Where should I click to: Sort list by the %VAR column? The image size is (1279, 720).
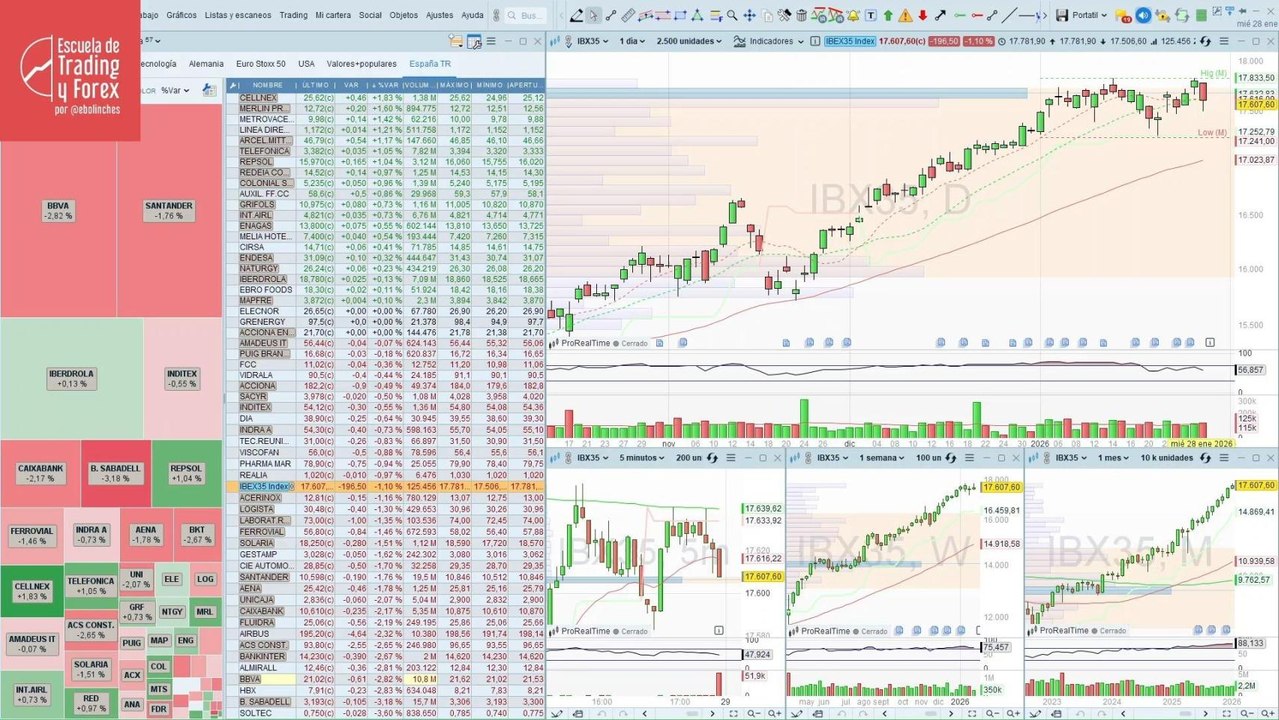coord(386,85)
